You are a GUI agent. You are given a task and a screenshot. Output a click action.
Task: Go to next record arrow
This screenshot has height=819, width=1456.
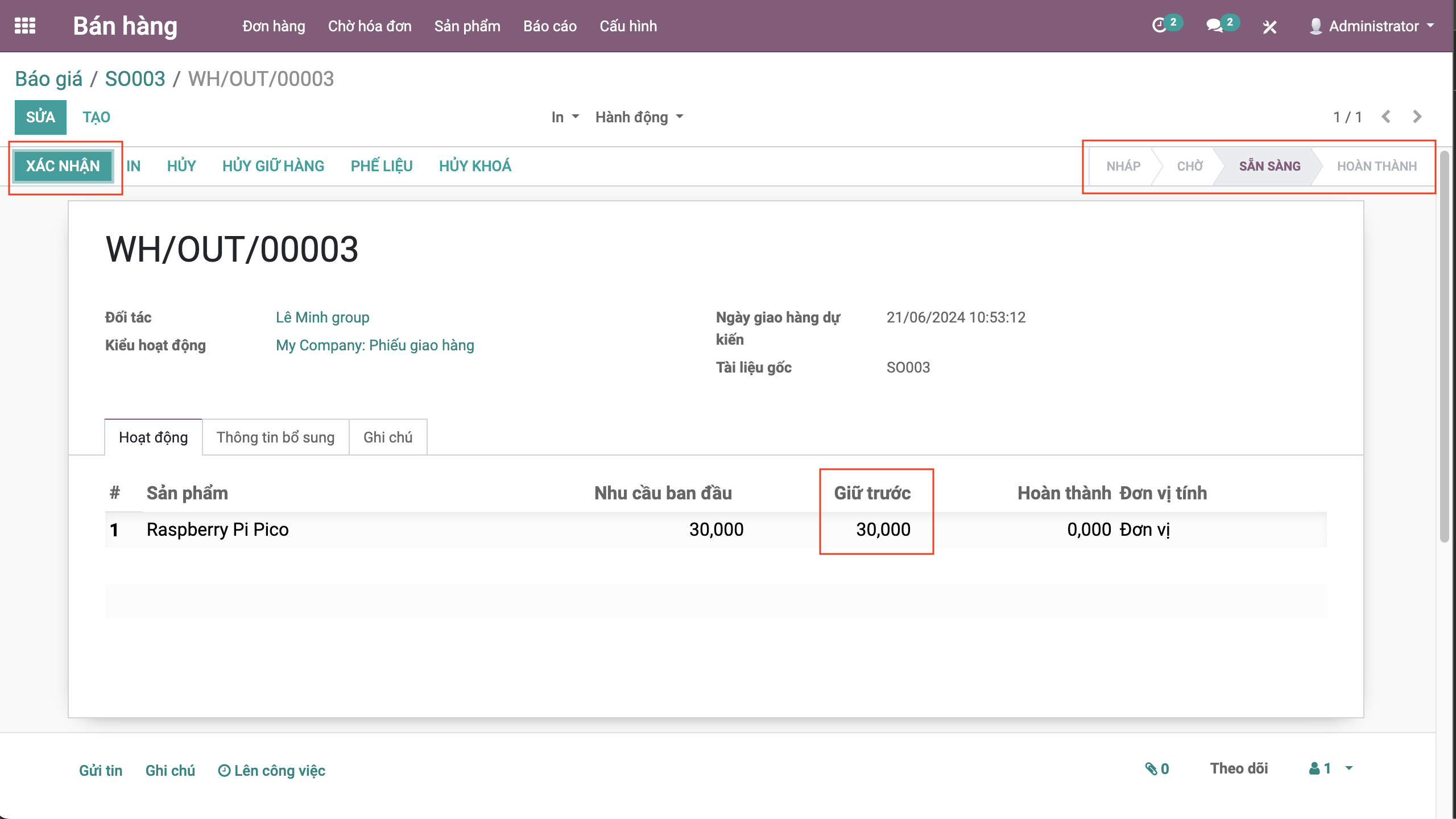pos(1417,117)
